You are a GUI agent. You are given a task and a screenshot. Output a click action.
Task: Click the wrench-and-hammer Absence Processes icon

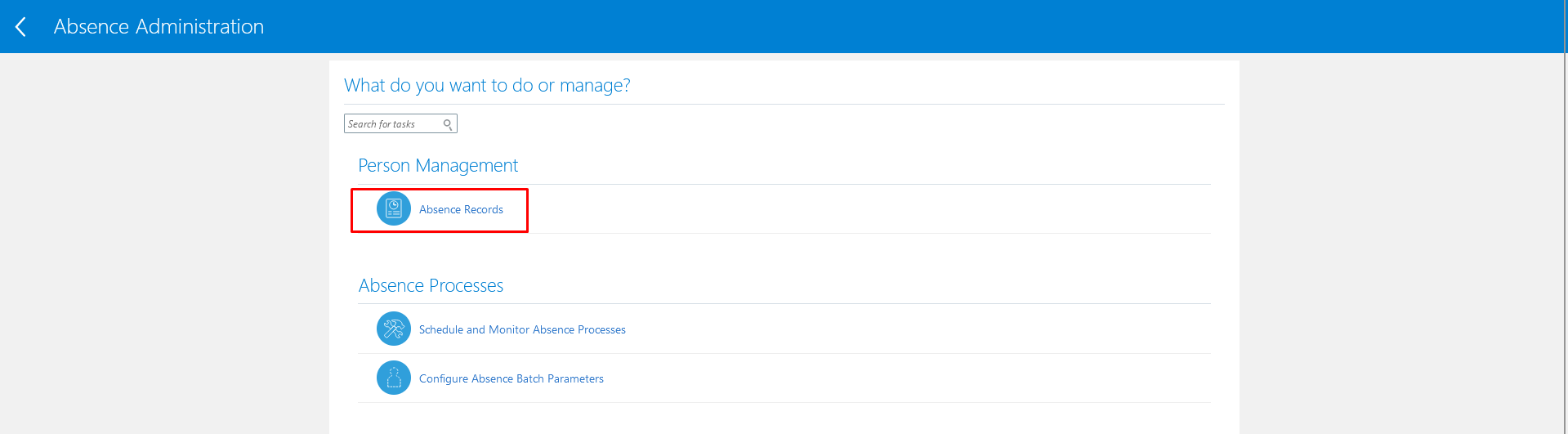394,329
